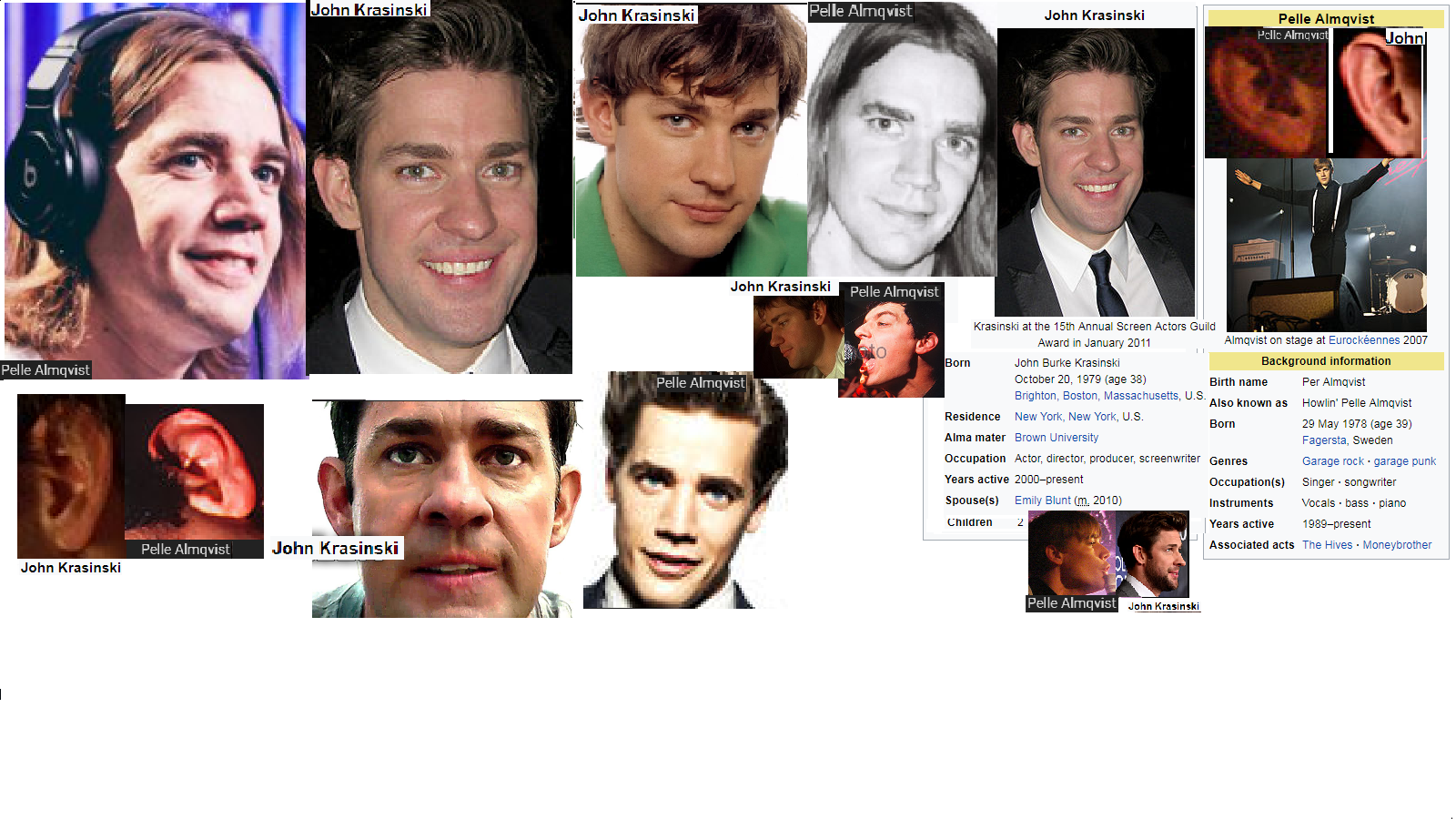Select the Screen Actors Guild Award photo
The width and height of the screenshot is (1456, 819).
click(x=1095, y=173)
